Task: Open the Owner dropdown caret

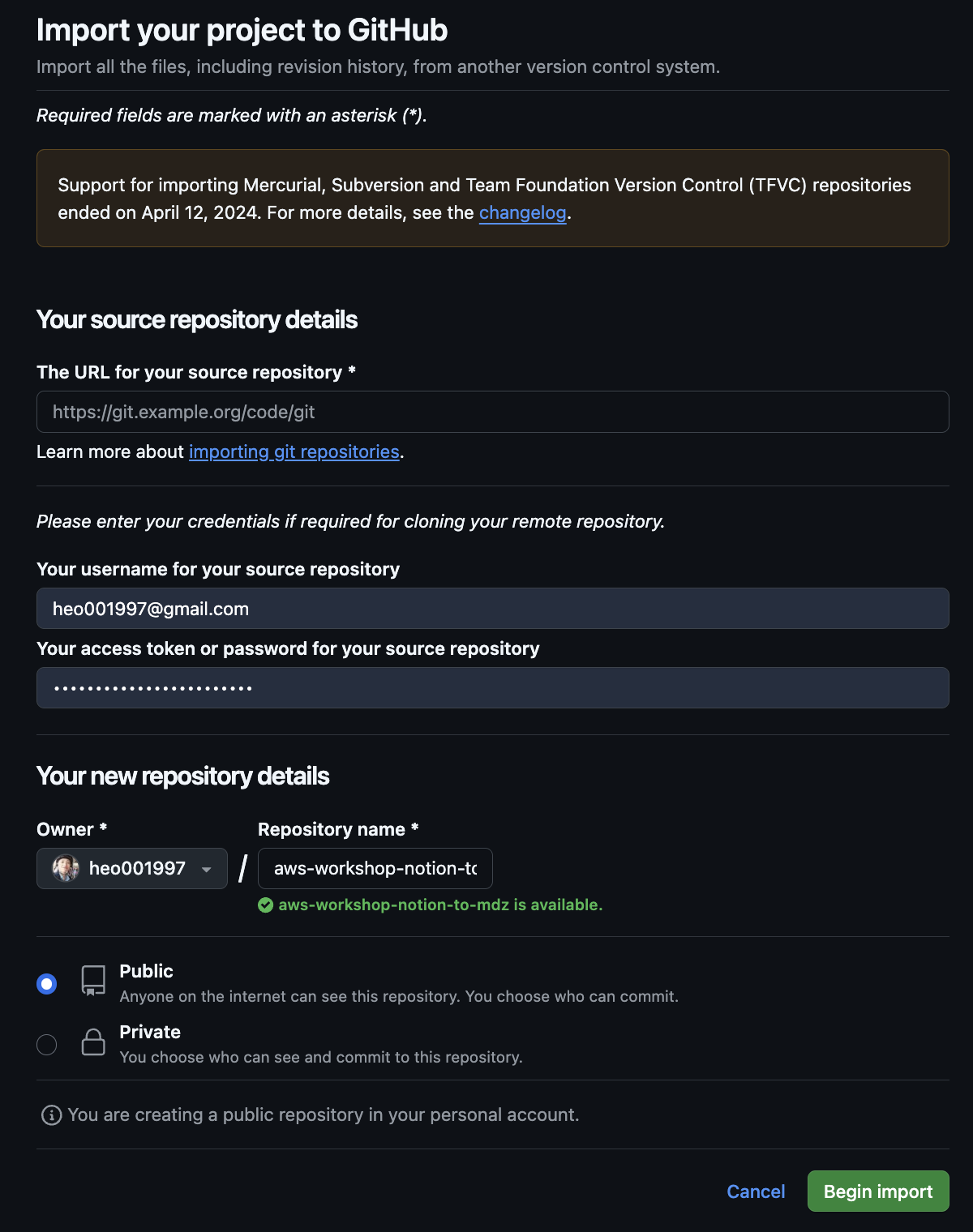Action: (x=207, y=870)
